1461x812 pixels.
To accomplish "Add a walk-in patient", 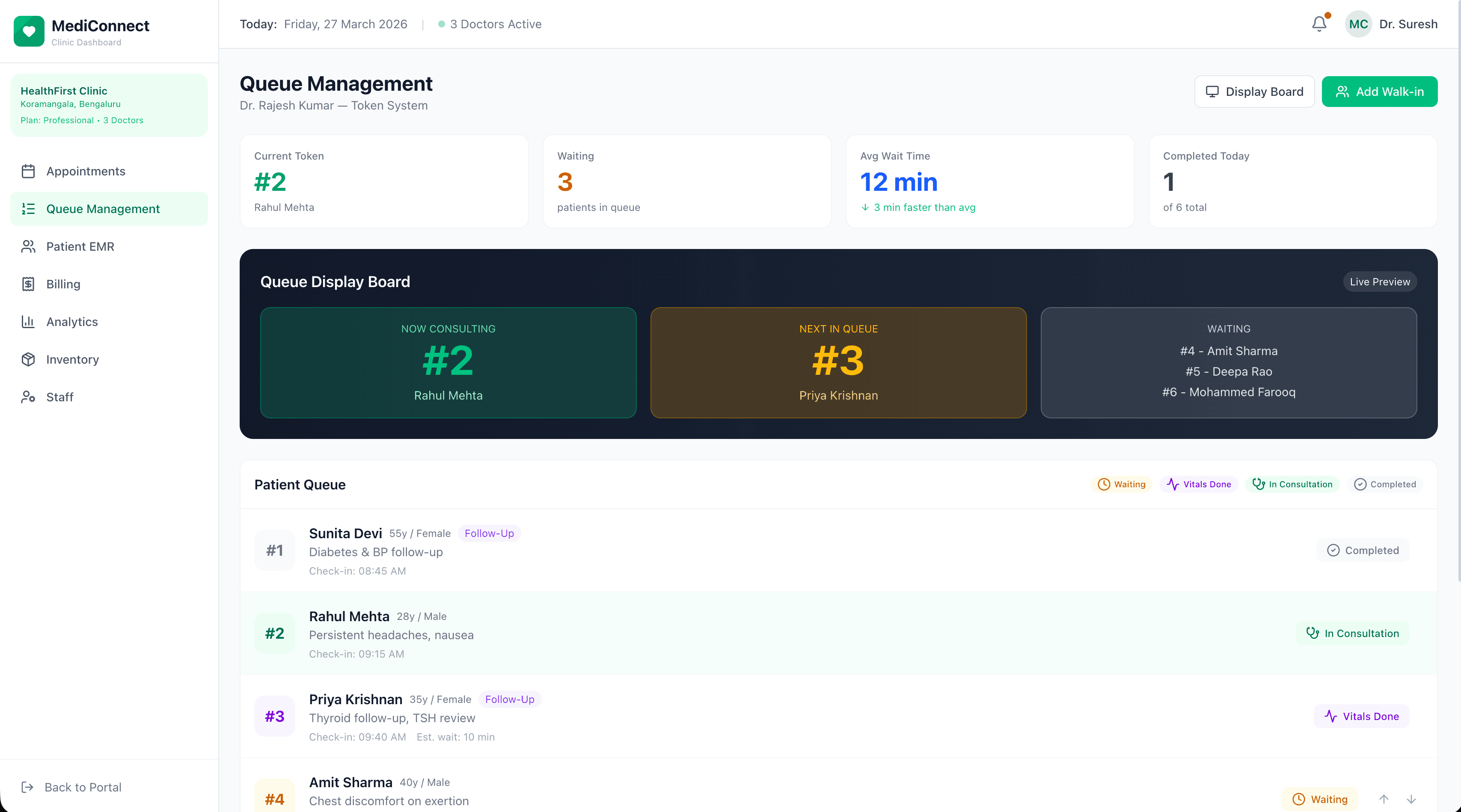I will 1380,91.
